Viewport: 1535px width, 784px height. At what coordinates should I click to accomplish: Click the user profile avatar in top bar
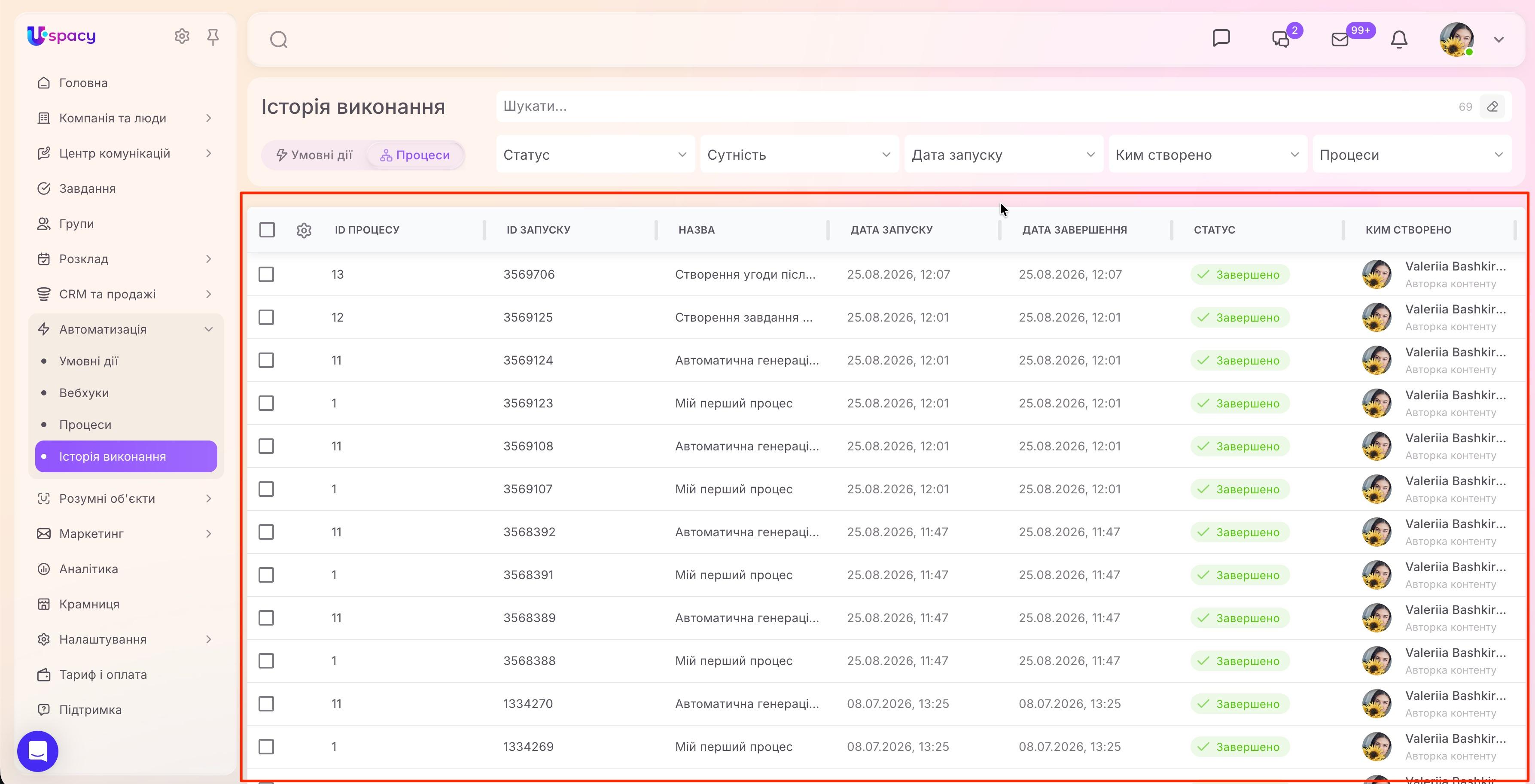(1457, 40)
